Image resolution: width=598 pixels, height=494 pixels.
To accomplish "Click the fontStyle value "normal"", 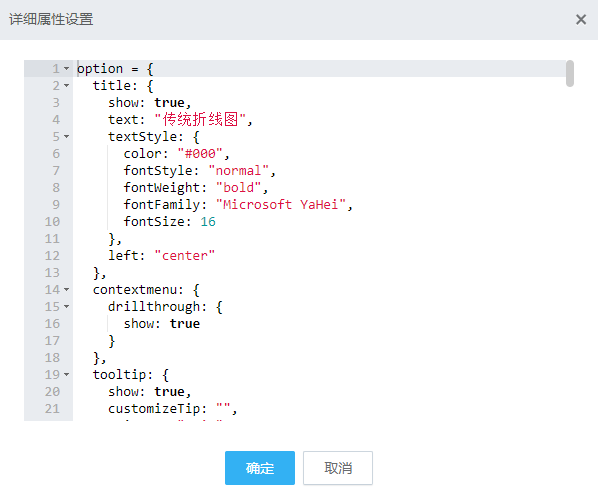I will pyautogui.click(x=238, y=171).
